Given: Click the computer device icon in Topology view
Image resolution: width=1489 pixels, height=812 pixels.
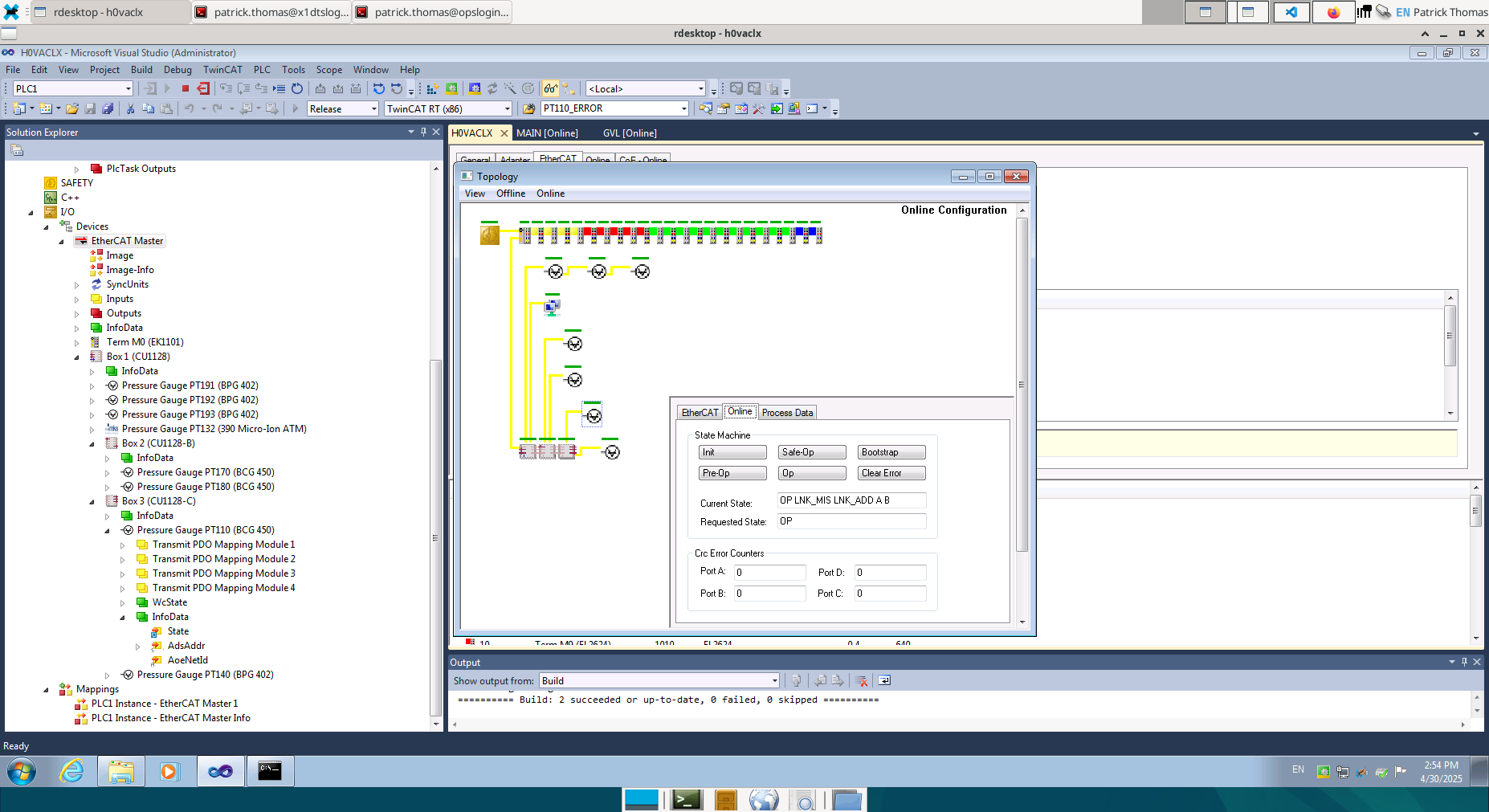Looking at the screenshot, I should (x=552, y=306).
